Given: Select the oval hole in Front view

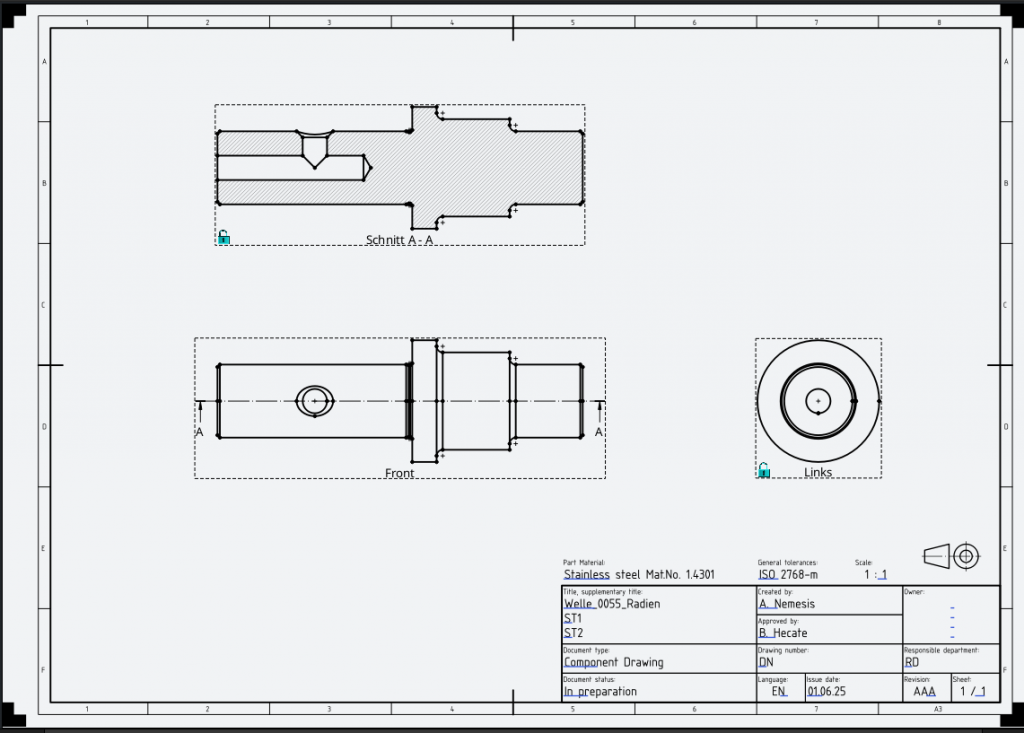Looking at the screenshot, I should [x=315, y=400].
